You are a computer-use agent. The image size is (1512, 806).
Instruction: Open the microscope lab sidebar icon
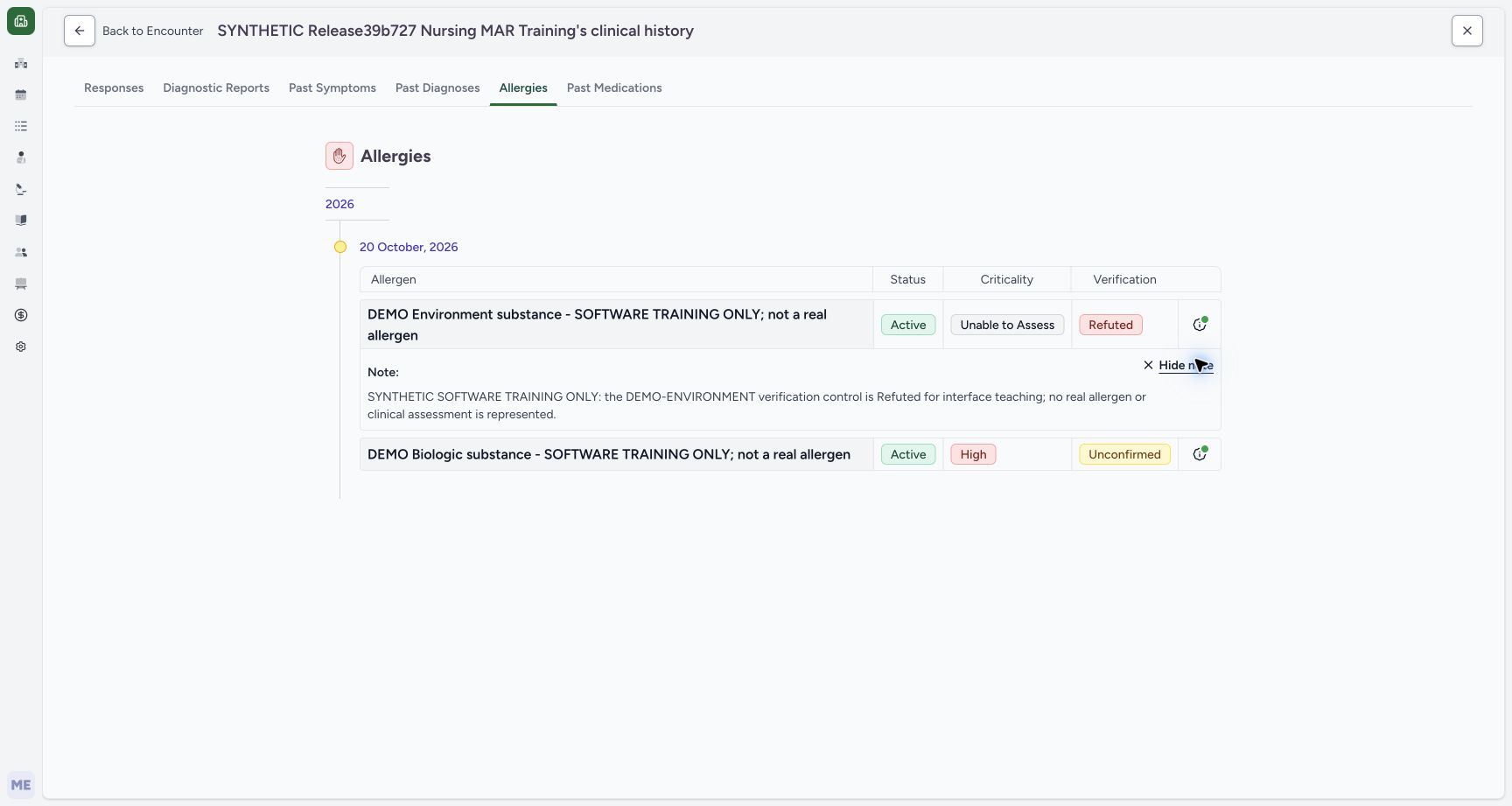pos(21,189)
